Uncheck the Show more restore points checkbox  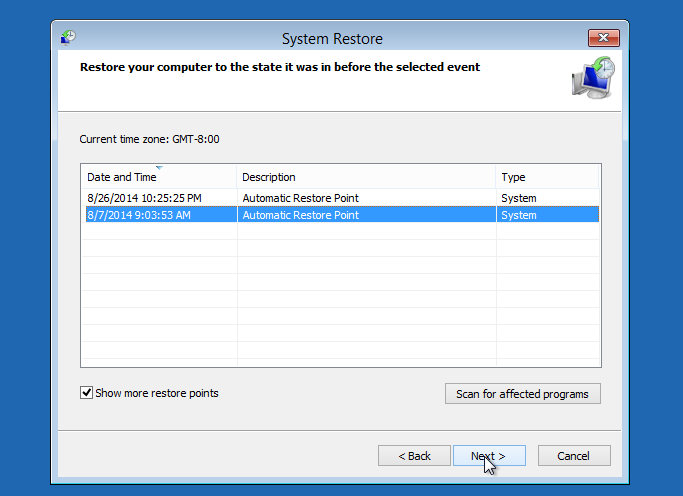click(86, 393)
